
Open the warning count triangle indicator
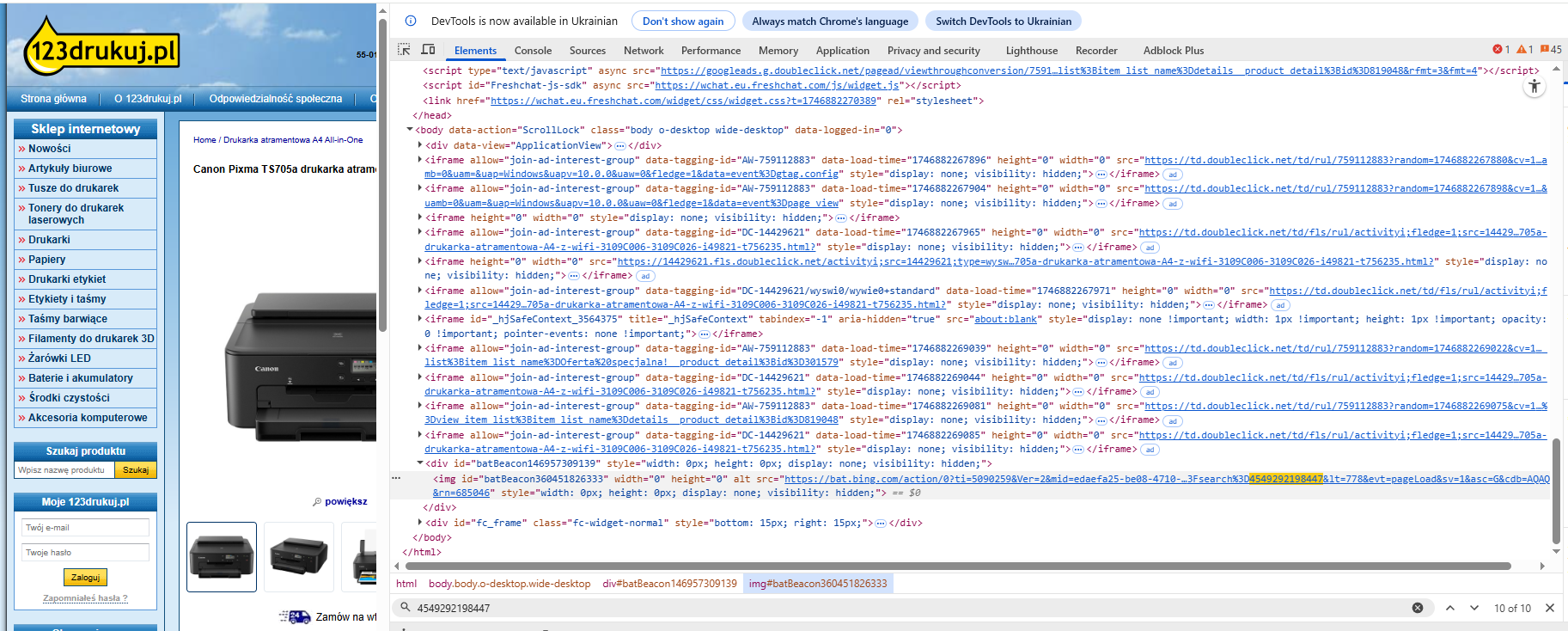pos(1525,50)
